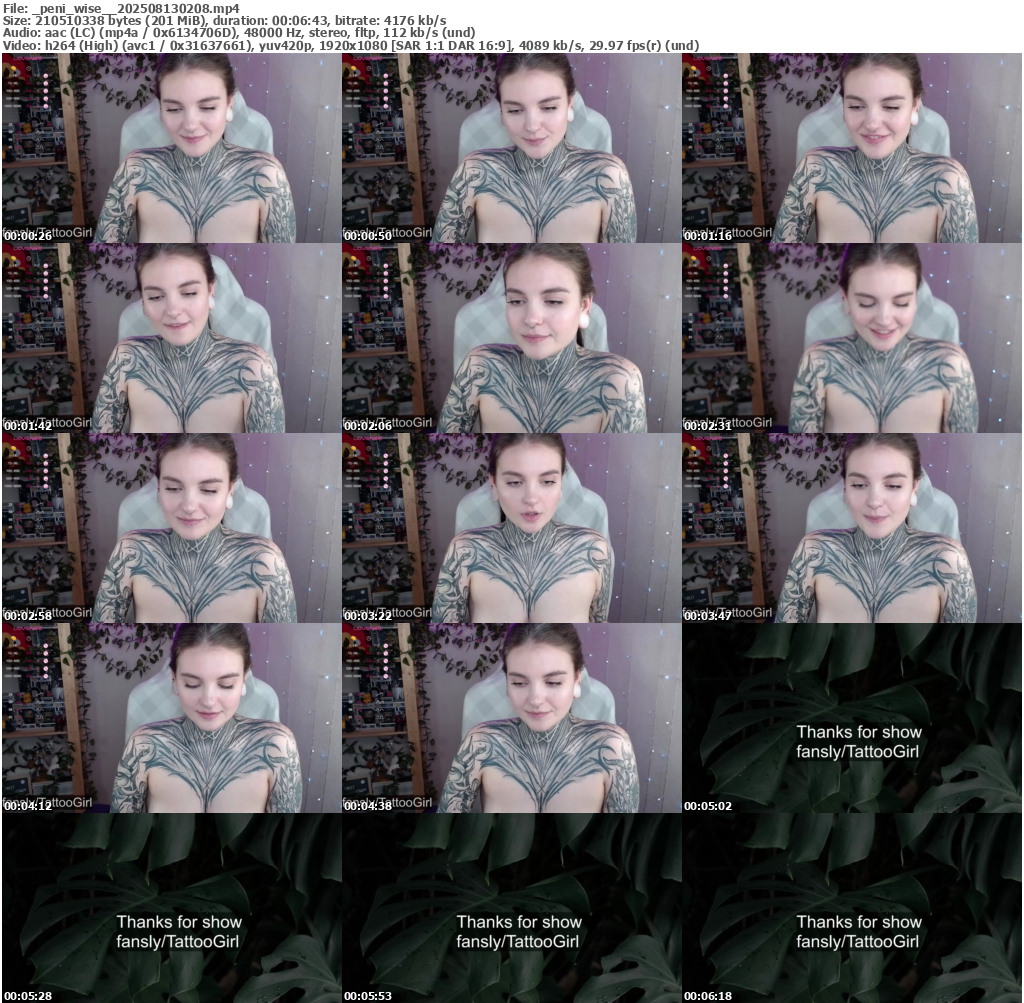Open the thumbnail at 00:02:58
The height and width of the screenshot is (1003, 1024).
171,528
